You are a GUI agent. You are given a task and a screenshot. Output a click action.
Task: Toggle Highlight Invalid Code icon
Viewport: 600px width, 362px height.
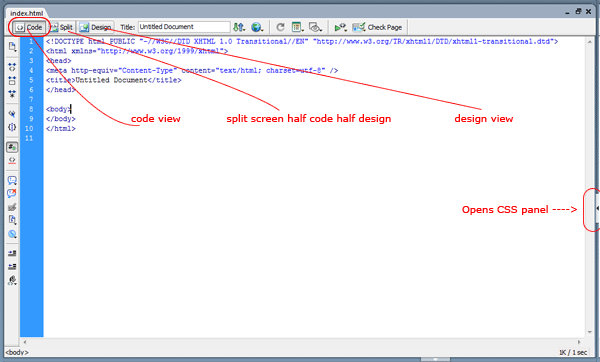12,160
